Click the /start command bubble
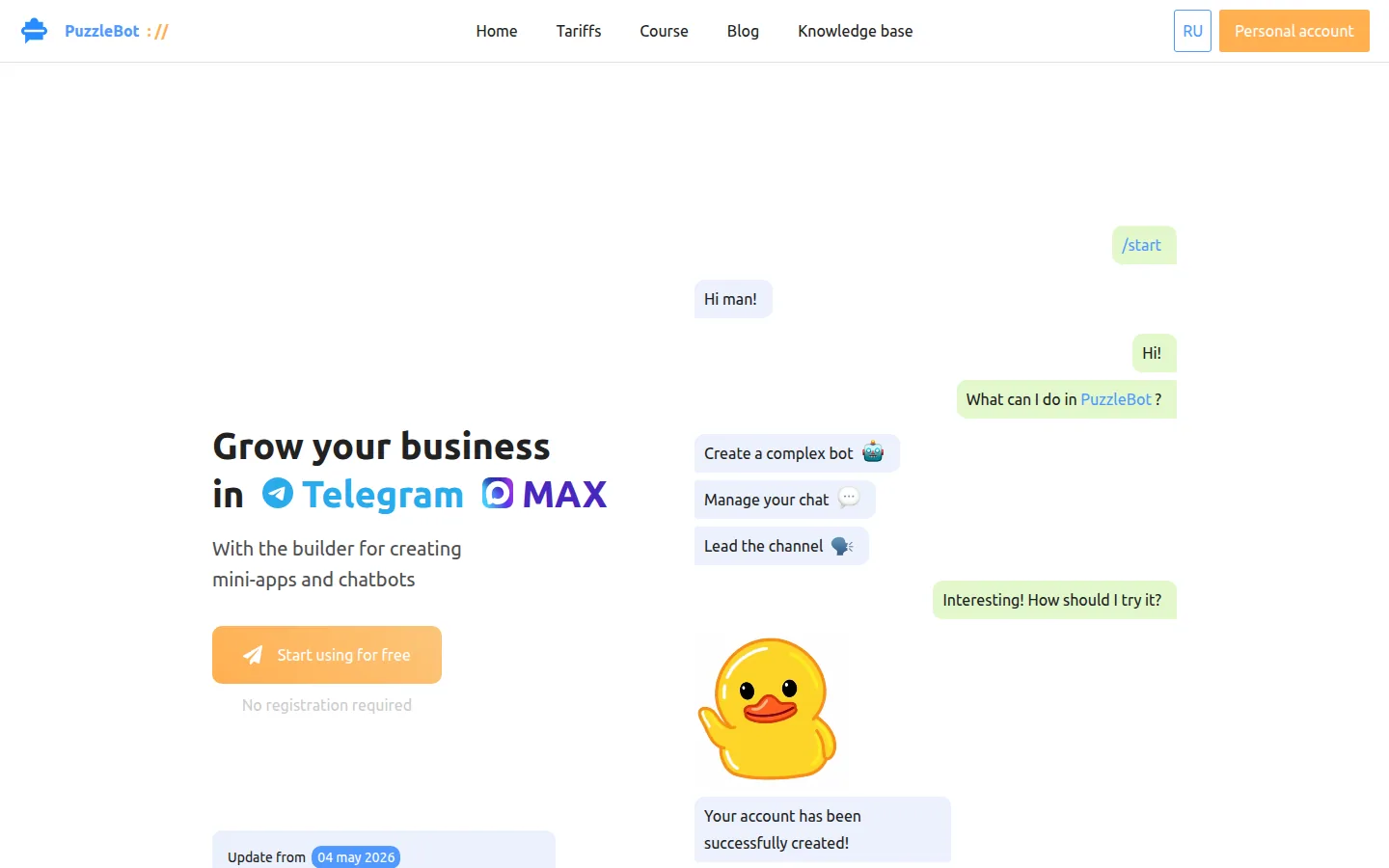 pyautogui.click(x=1144, y=245)
